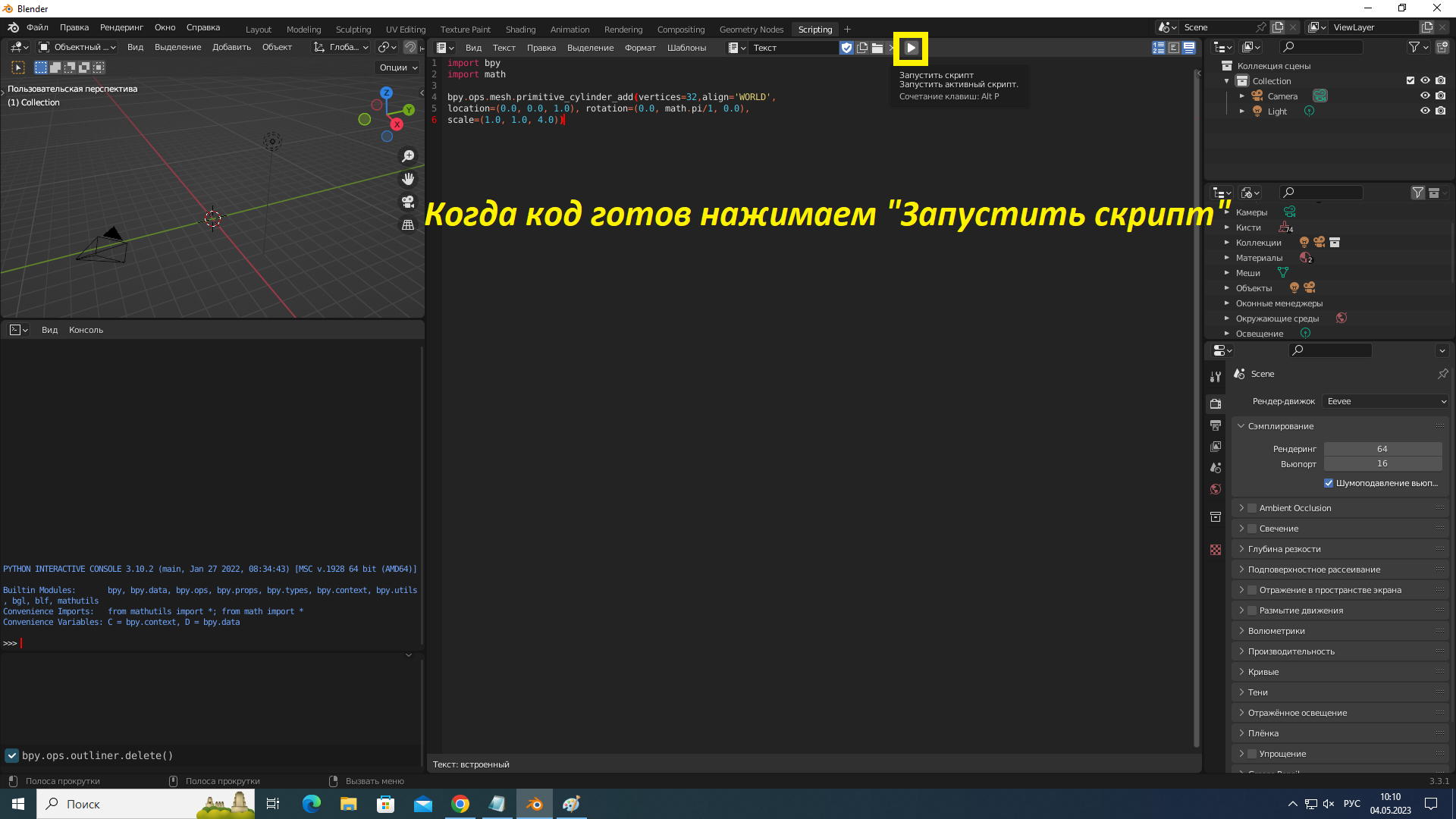Open the Глоба... transform orientation dropdown
Screen dimensions: 1456x819
click(x=341, y=47)
